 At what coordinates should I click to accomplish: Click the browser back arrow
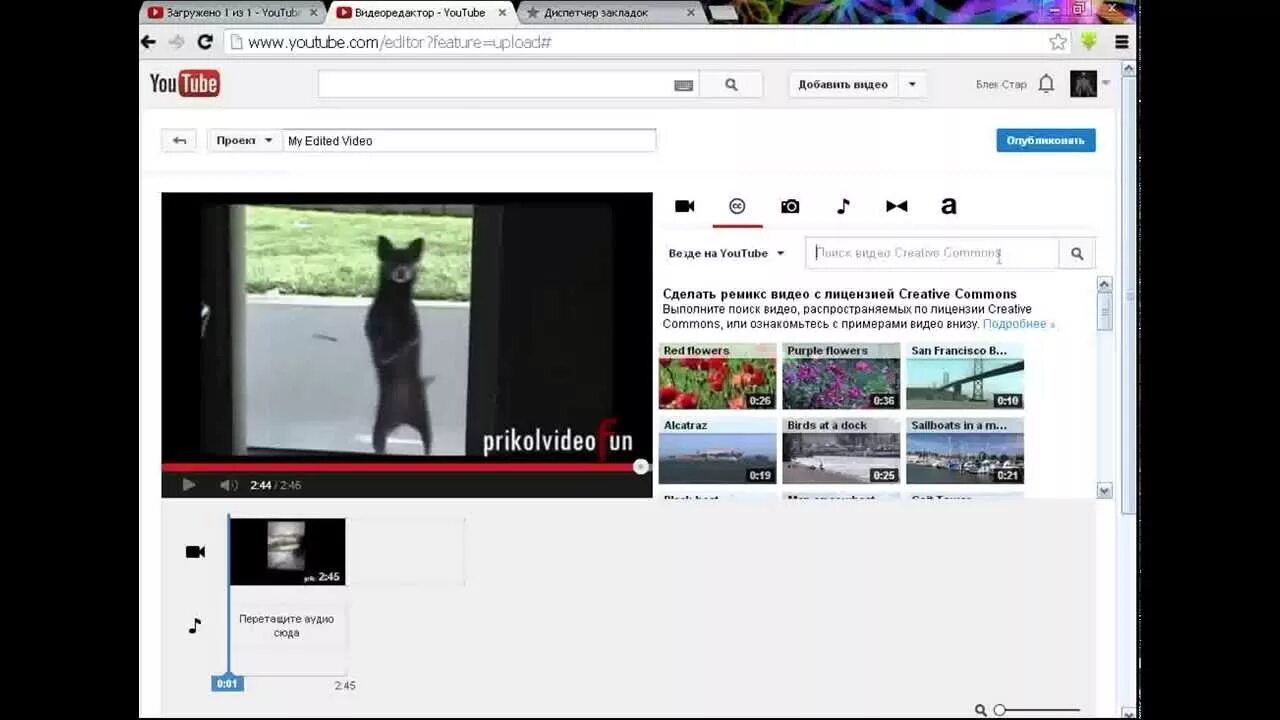click(149, 42)
